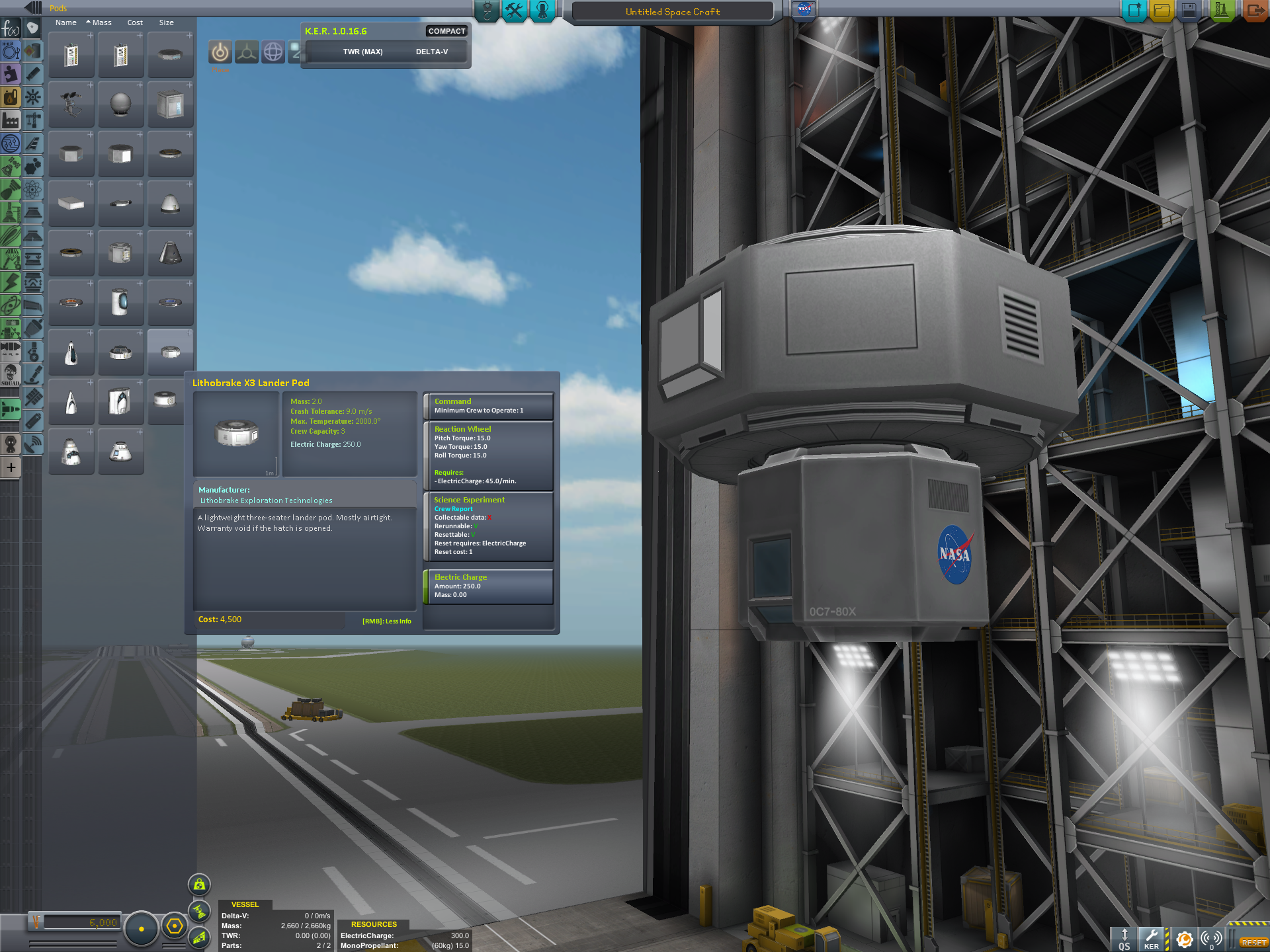Screen dimensions: 1270x952
Task: Click the Electric Charge resource header
Action: (x=460, y=577)
